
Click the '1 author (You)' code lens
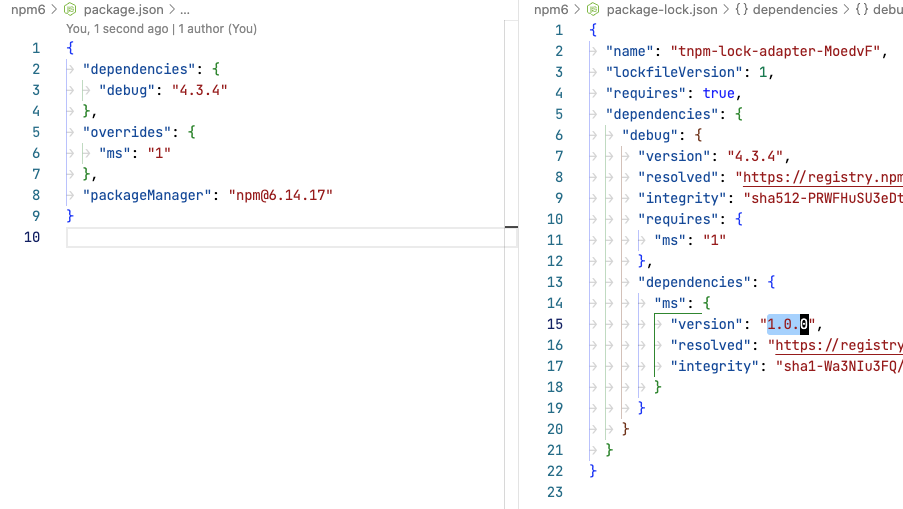217,29
